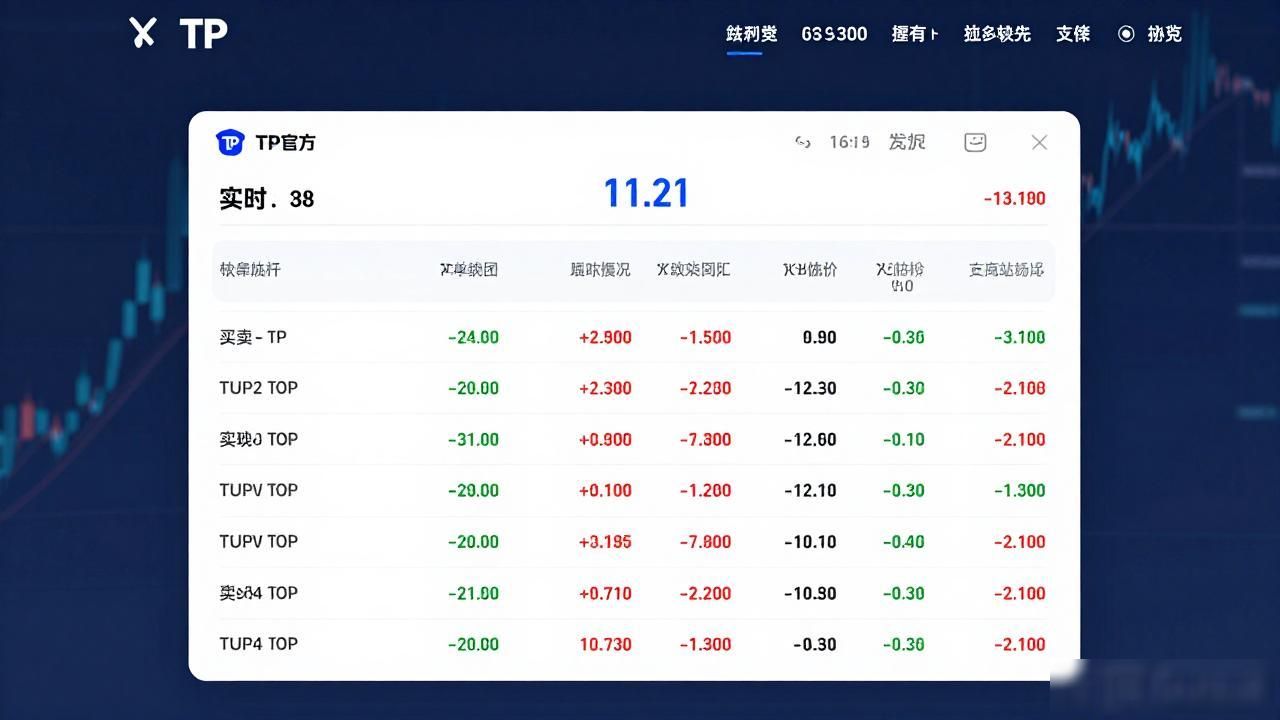Click the -31.00 cell

point(473,439)
